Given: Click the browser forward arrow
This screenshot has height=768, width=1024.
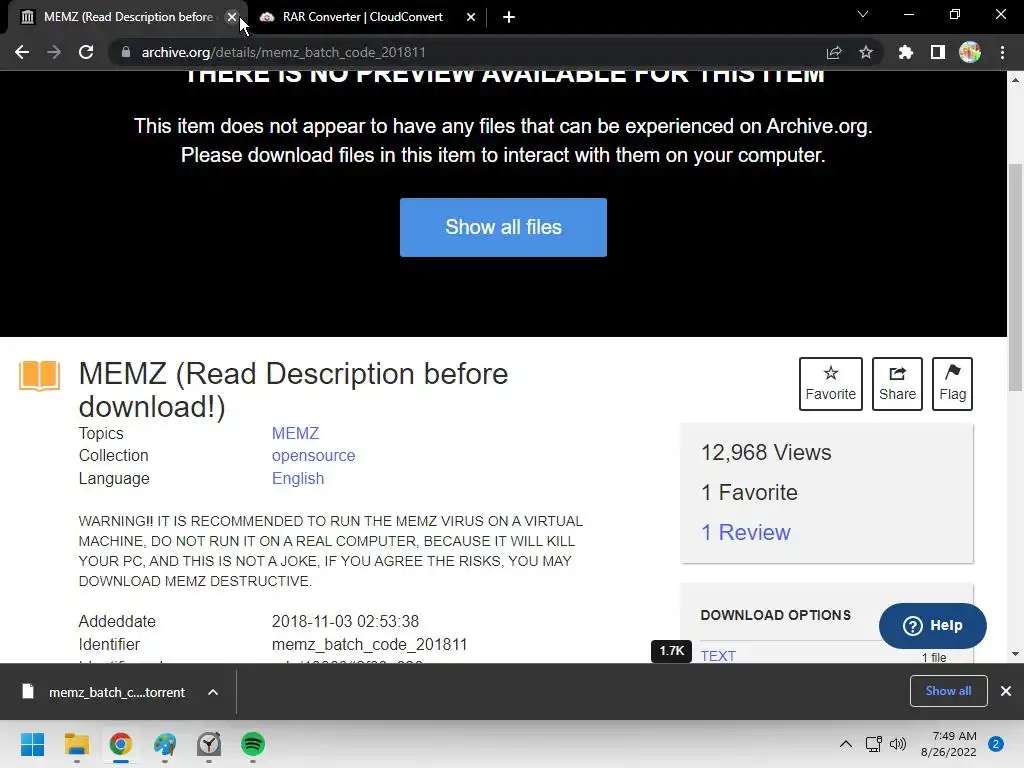Looking at the screenshot, I should pos(54,52).
